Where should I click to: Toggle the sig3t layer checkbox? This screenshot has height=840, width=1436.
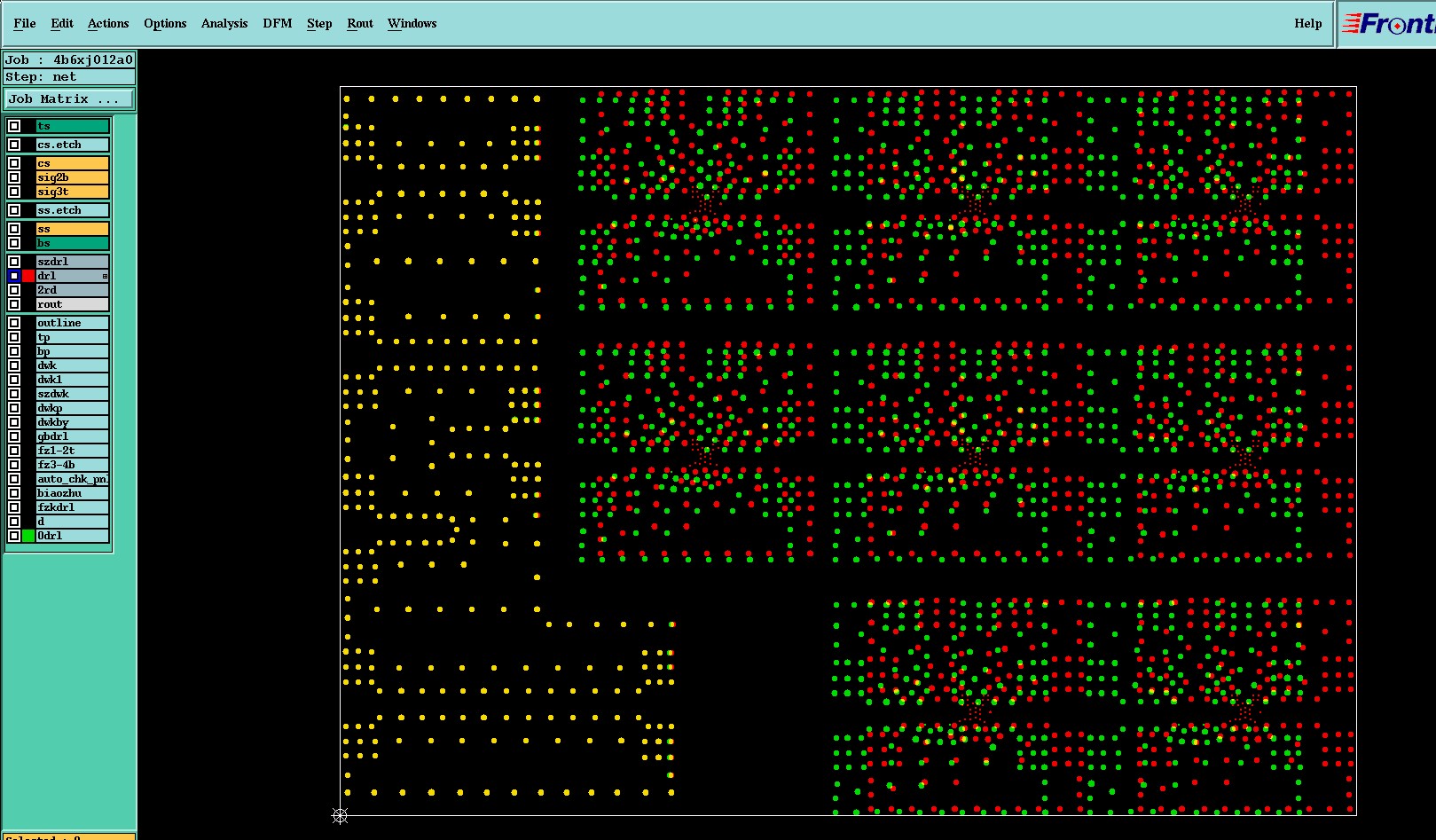tap(14, 192)
